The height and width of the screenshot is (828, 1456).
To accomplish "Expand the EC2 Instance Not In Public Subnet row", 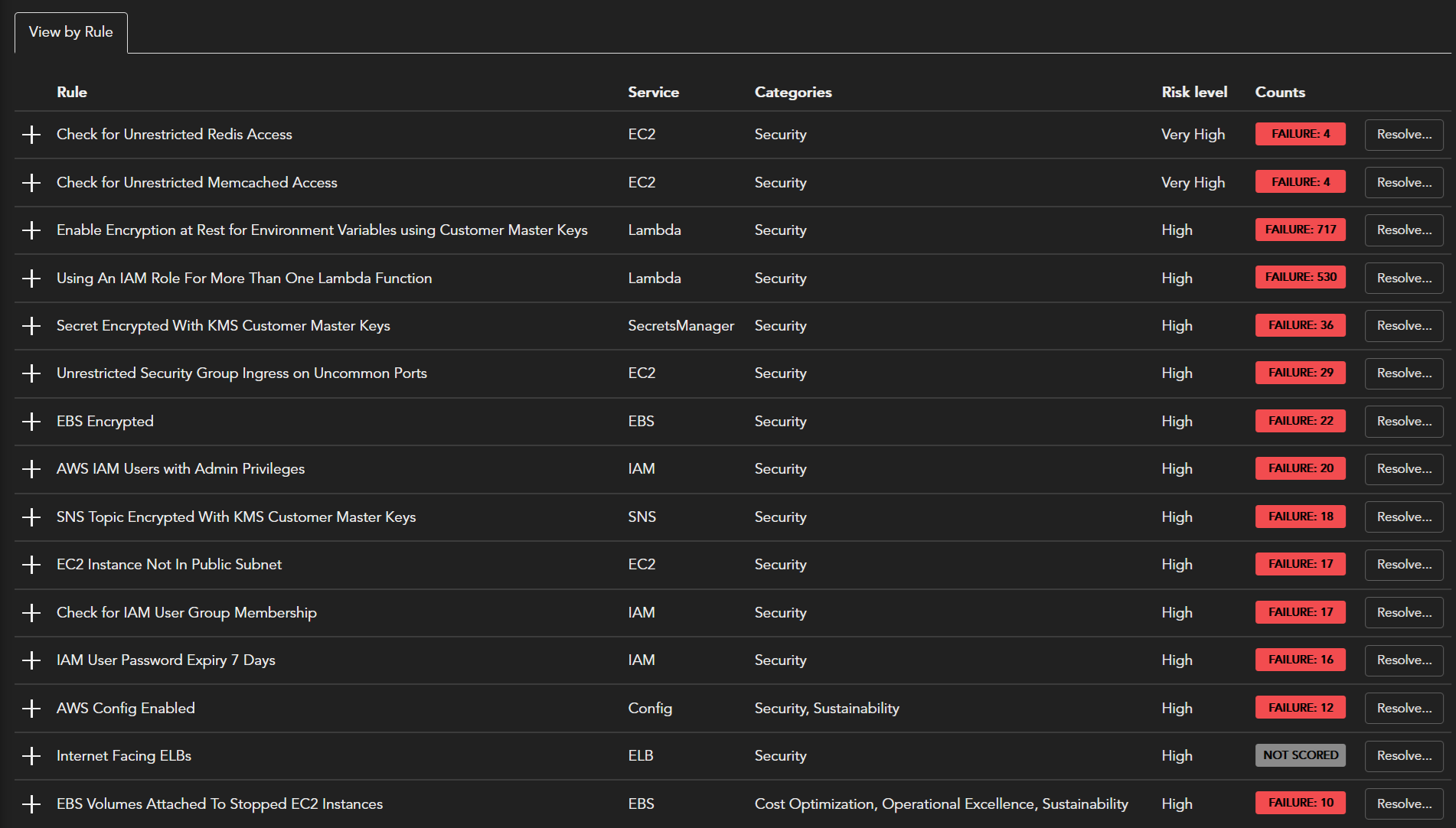I will 31,565.
